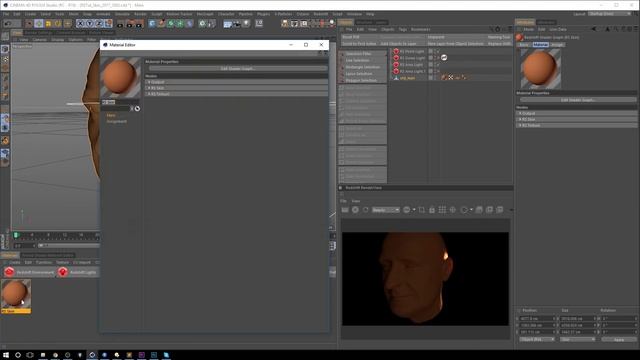Toggle the Y axis lock

tap(90, 24)
